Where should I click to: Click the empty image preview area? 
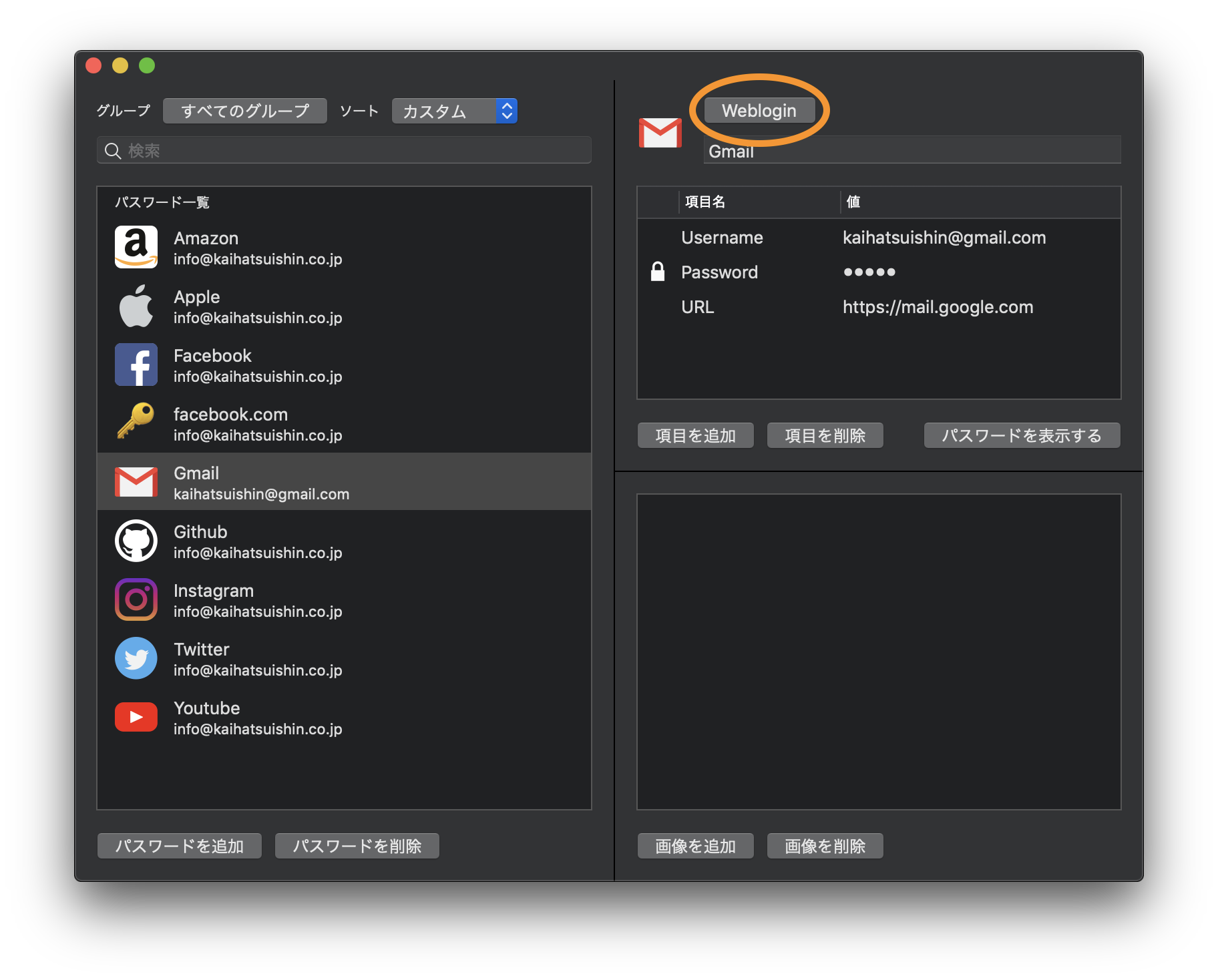coord(879,652)
